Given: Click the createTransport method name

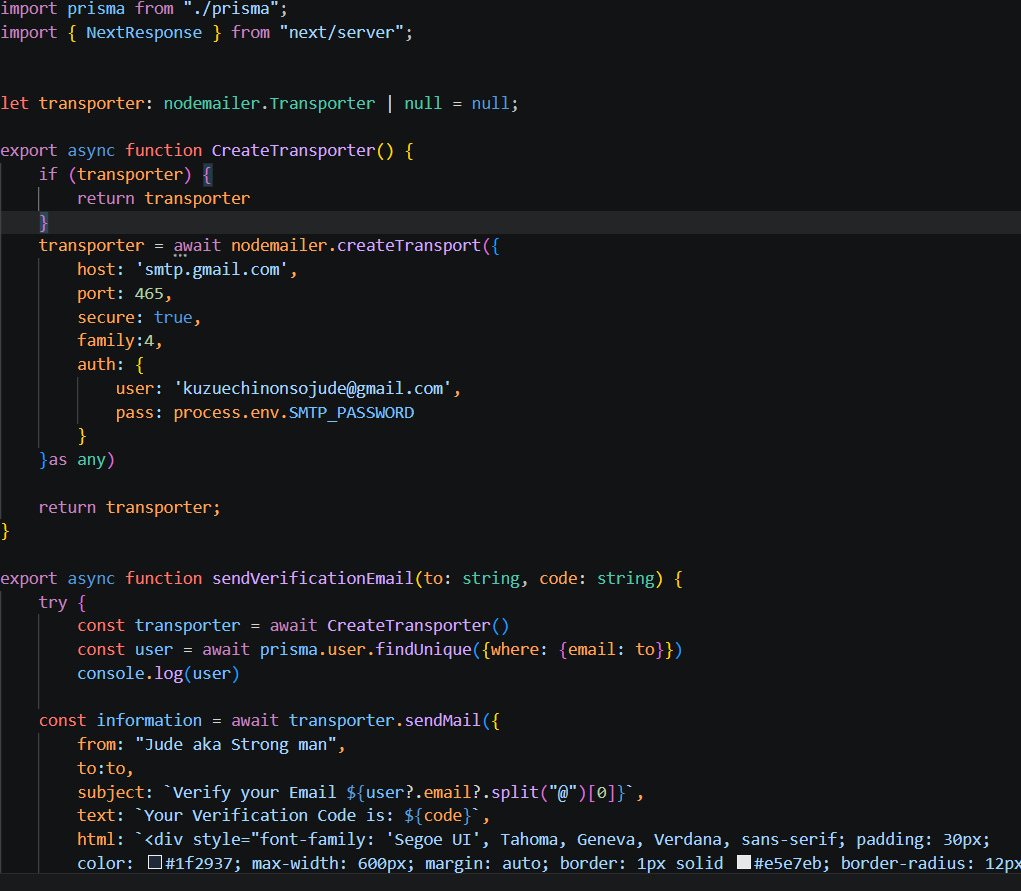Looking at the screenshot, I should [409, 246].
